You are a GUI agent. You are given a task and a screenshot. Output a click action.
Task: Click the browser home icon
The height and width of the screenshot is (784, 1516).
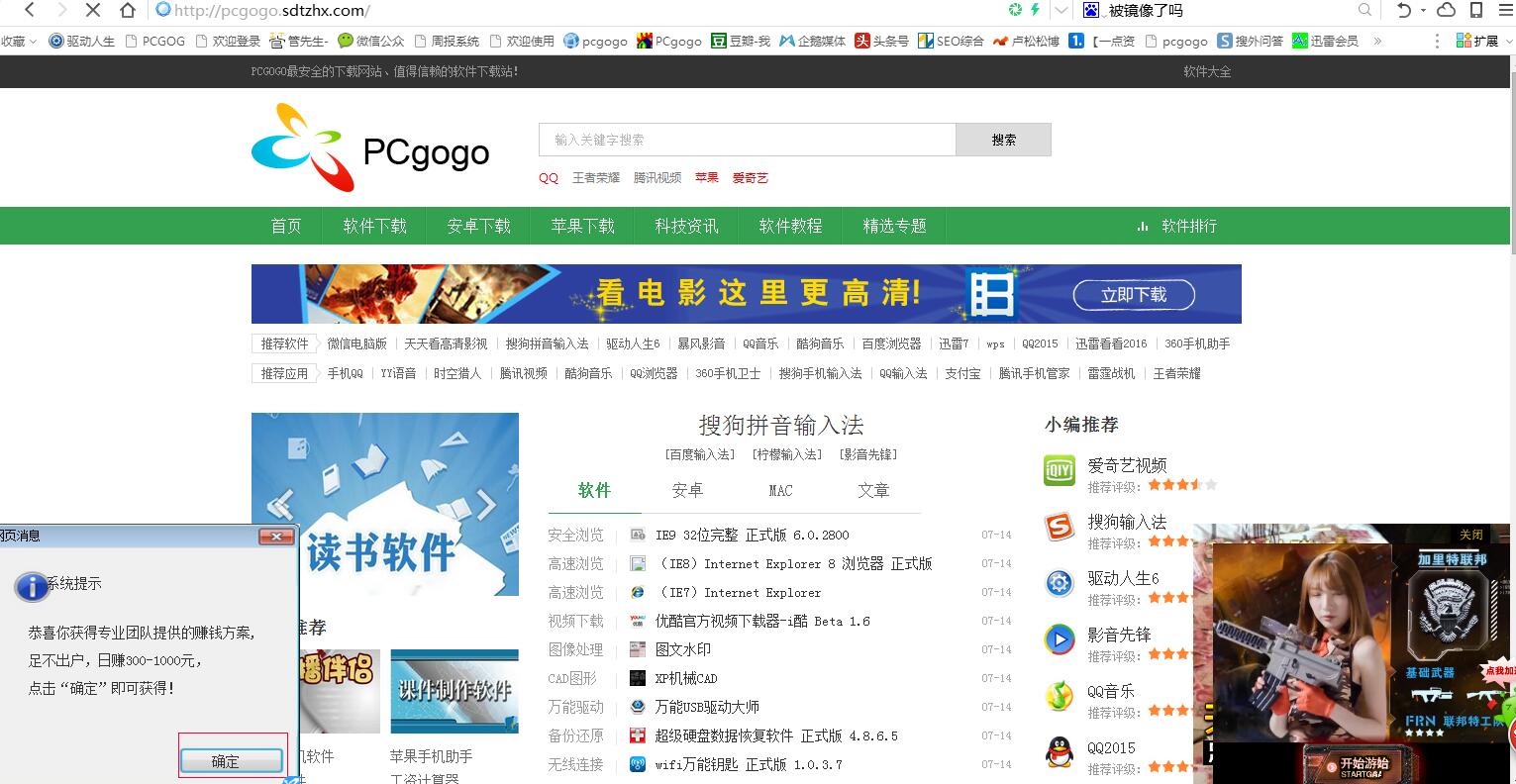(x=127, y=11)
